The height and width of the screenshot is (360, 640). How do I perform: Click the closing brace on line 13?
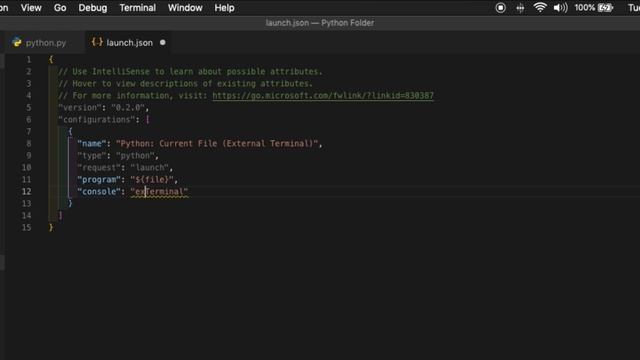pos(70,204)
